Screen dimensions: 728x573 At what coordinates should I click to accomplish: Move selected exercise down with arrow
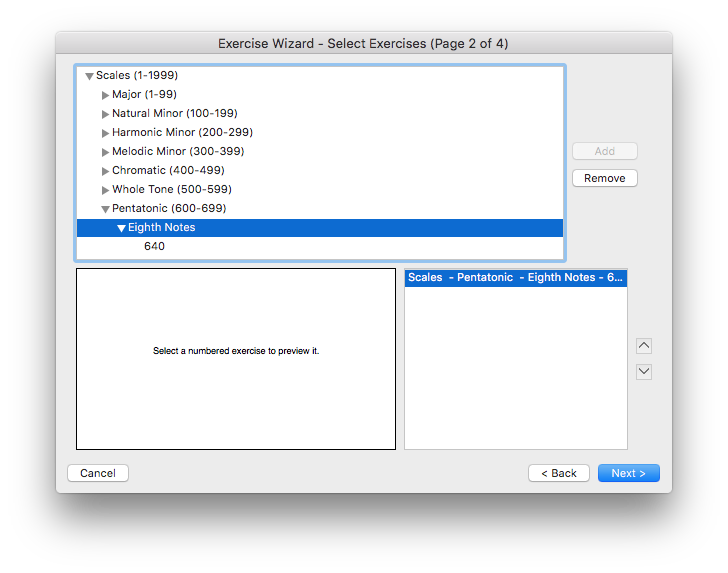pyautogui.click(x=644, y=372)
